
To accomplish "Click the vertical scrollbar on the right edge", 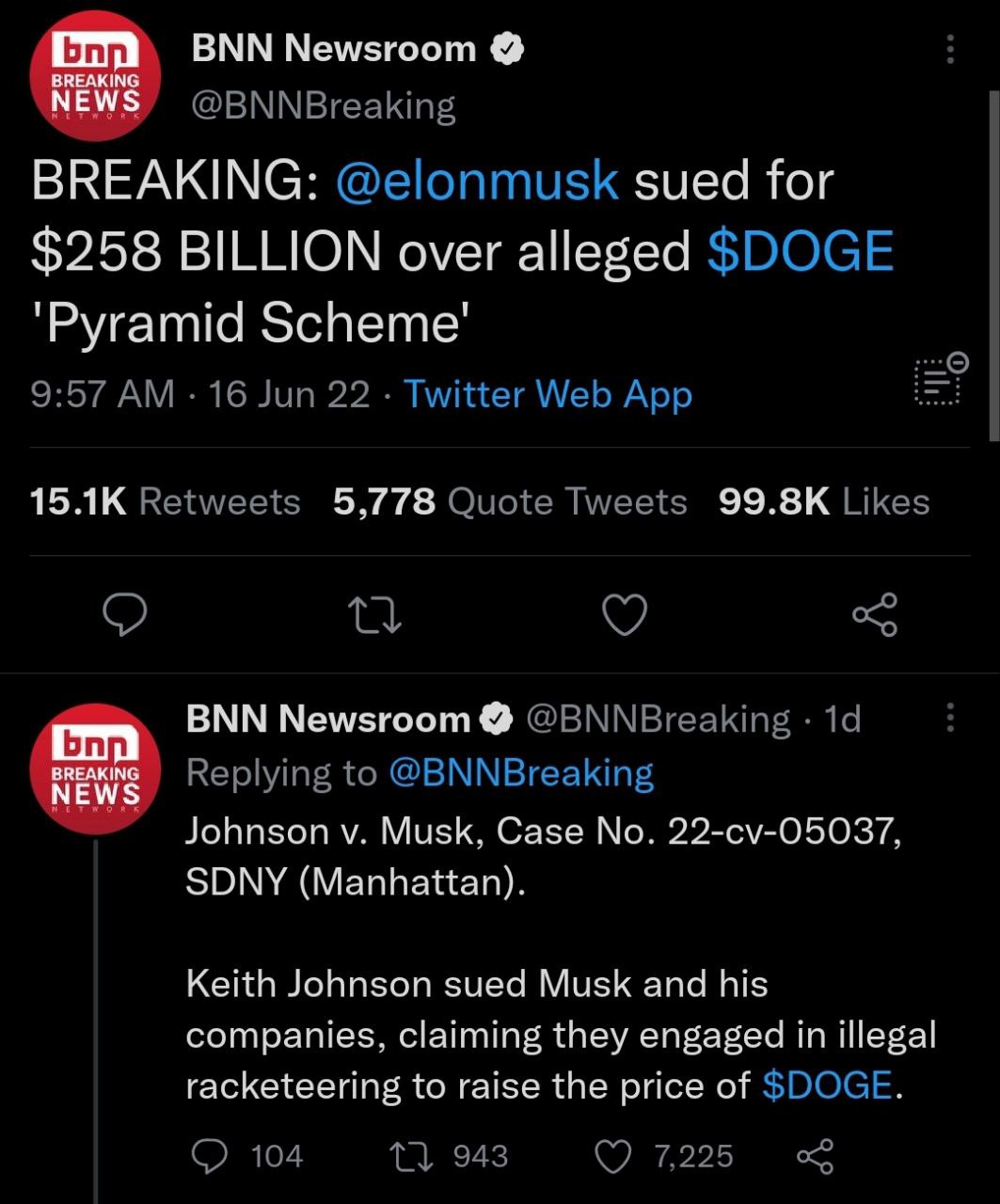I will pos(994,265).
